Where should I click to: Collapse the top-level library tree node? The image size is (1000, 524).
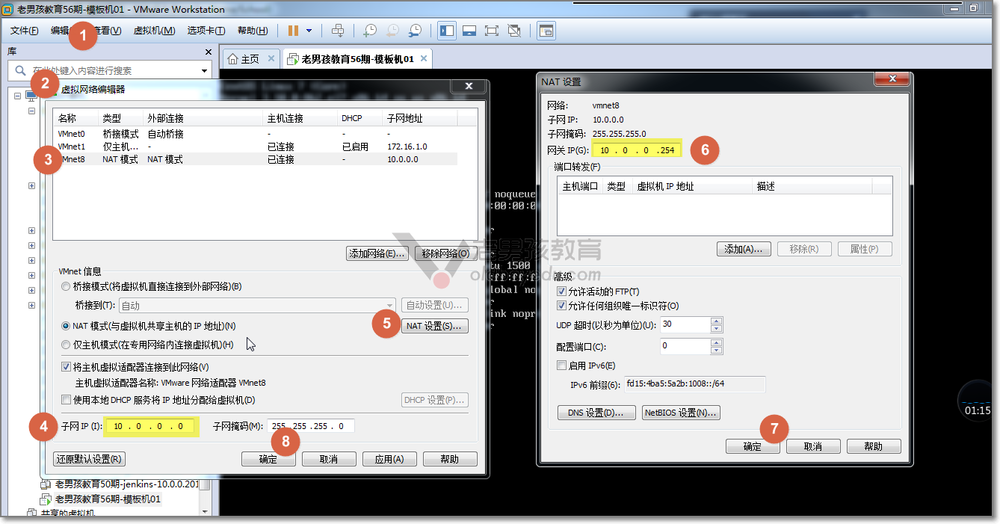17,96
